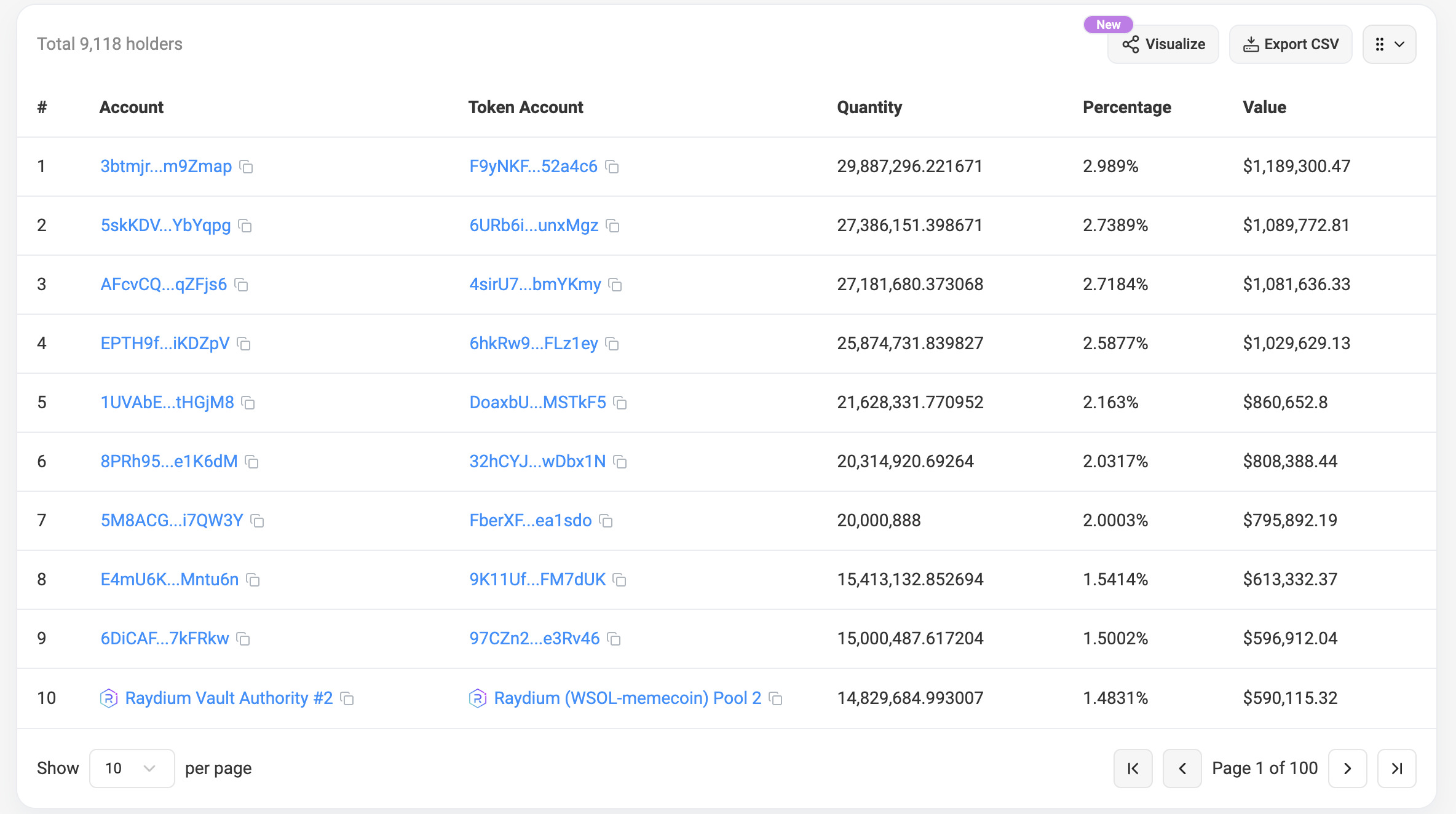Click Total 9,118 holders text
1456x814 pixels.
pyautogui.click(x=109, y=44)
